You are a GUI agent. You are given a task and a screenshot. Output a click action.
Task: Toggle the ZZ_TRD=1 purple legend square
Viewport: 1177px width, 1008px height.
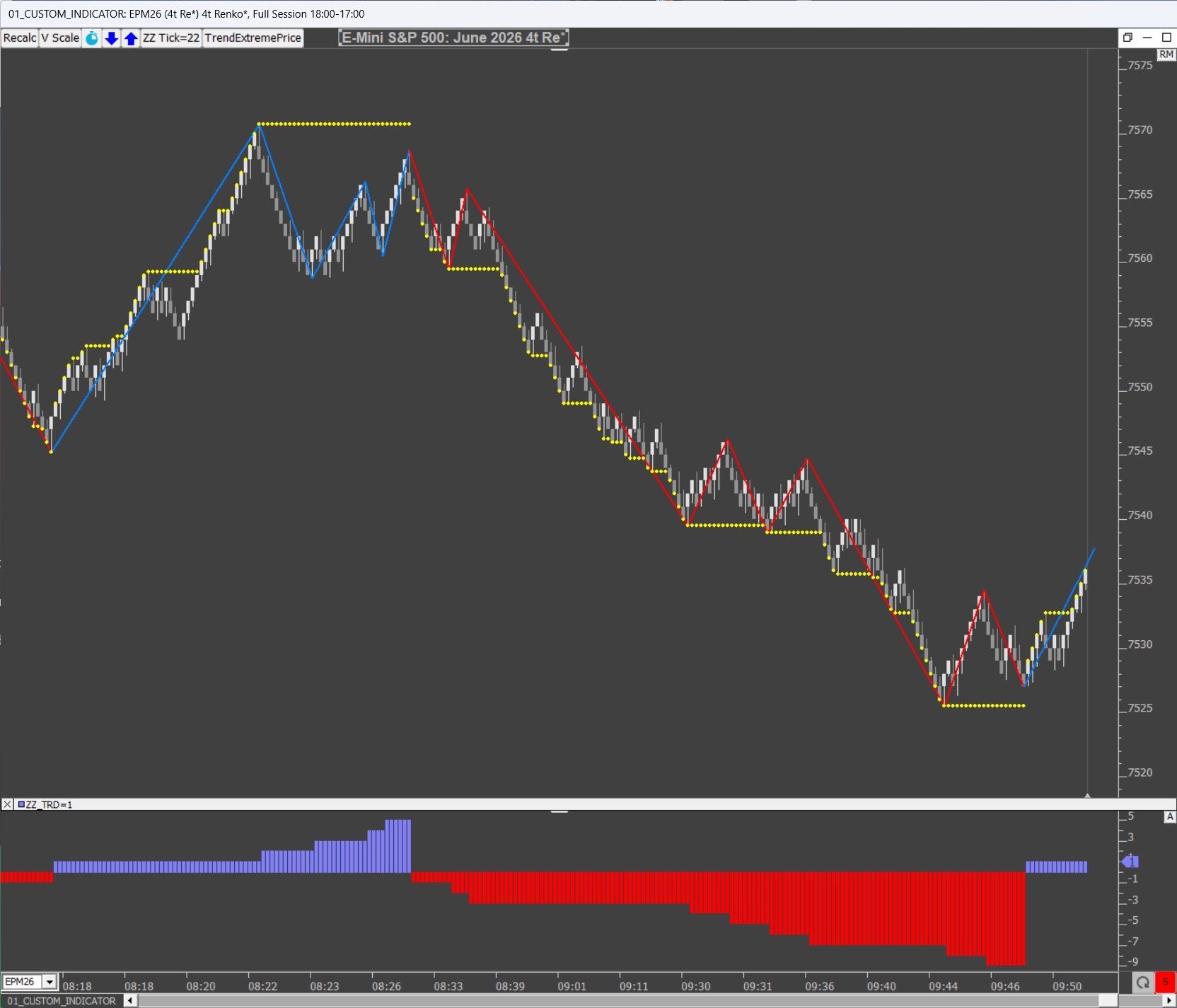[x=21, y=804]
